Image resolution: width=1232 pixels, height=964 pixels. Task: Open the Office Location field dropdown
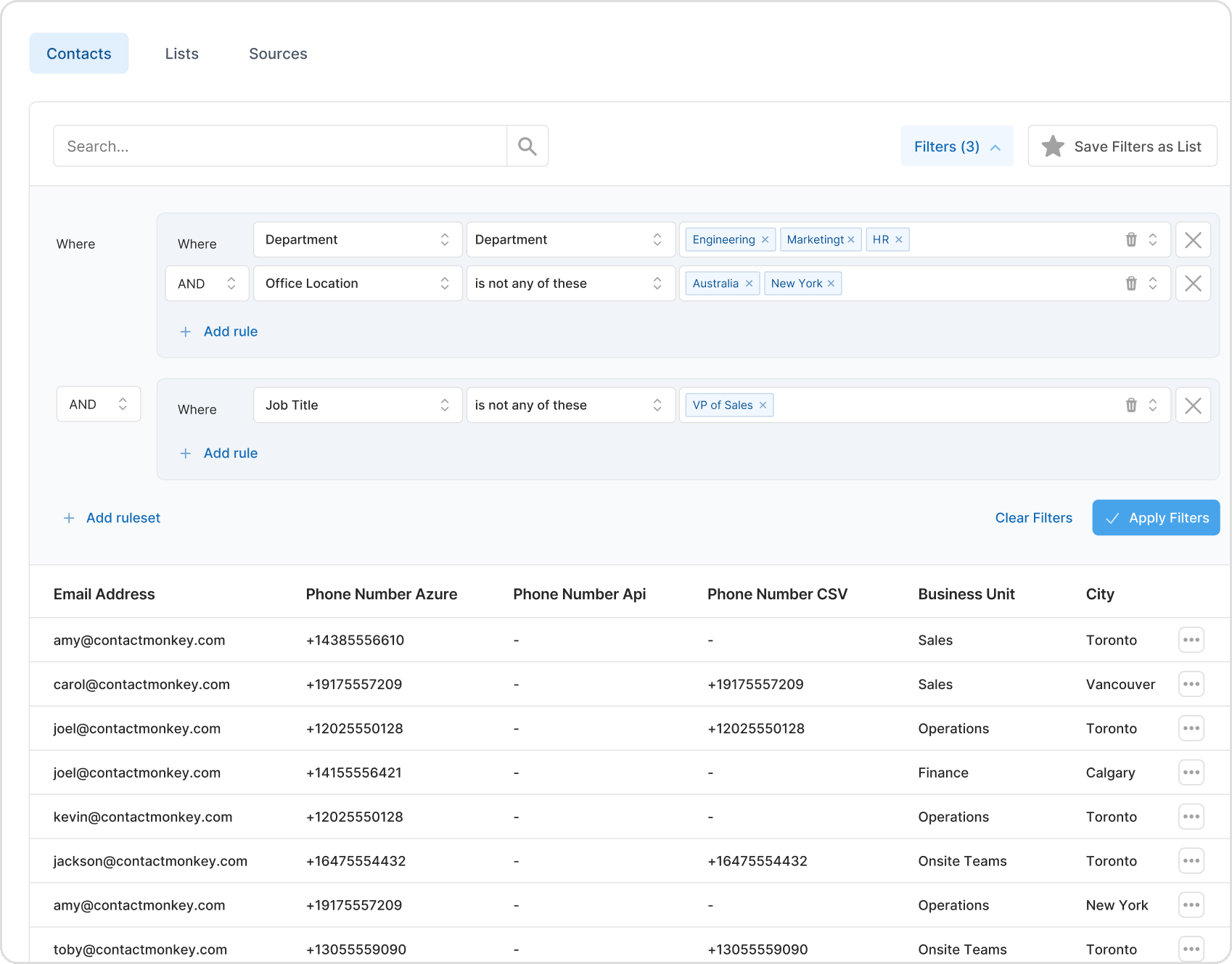(358, 284)
